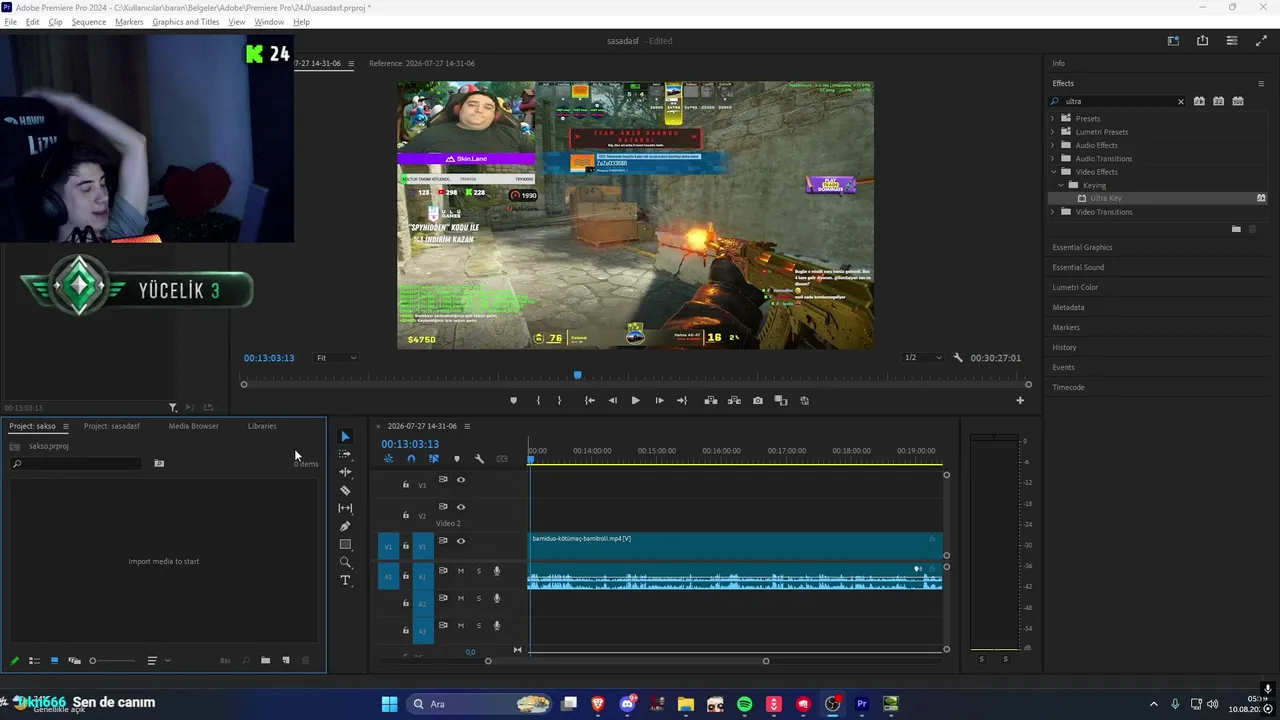The width and height of the screenshot is (1280, 720).
Task: Select the Type tool
Action: (x=345, y=580)
